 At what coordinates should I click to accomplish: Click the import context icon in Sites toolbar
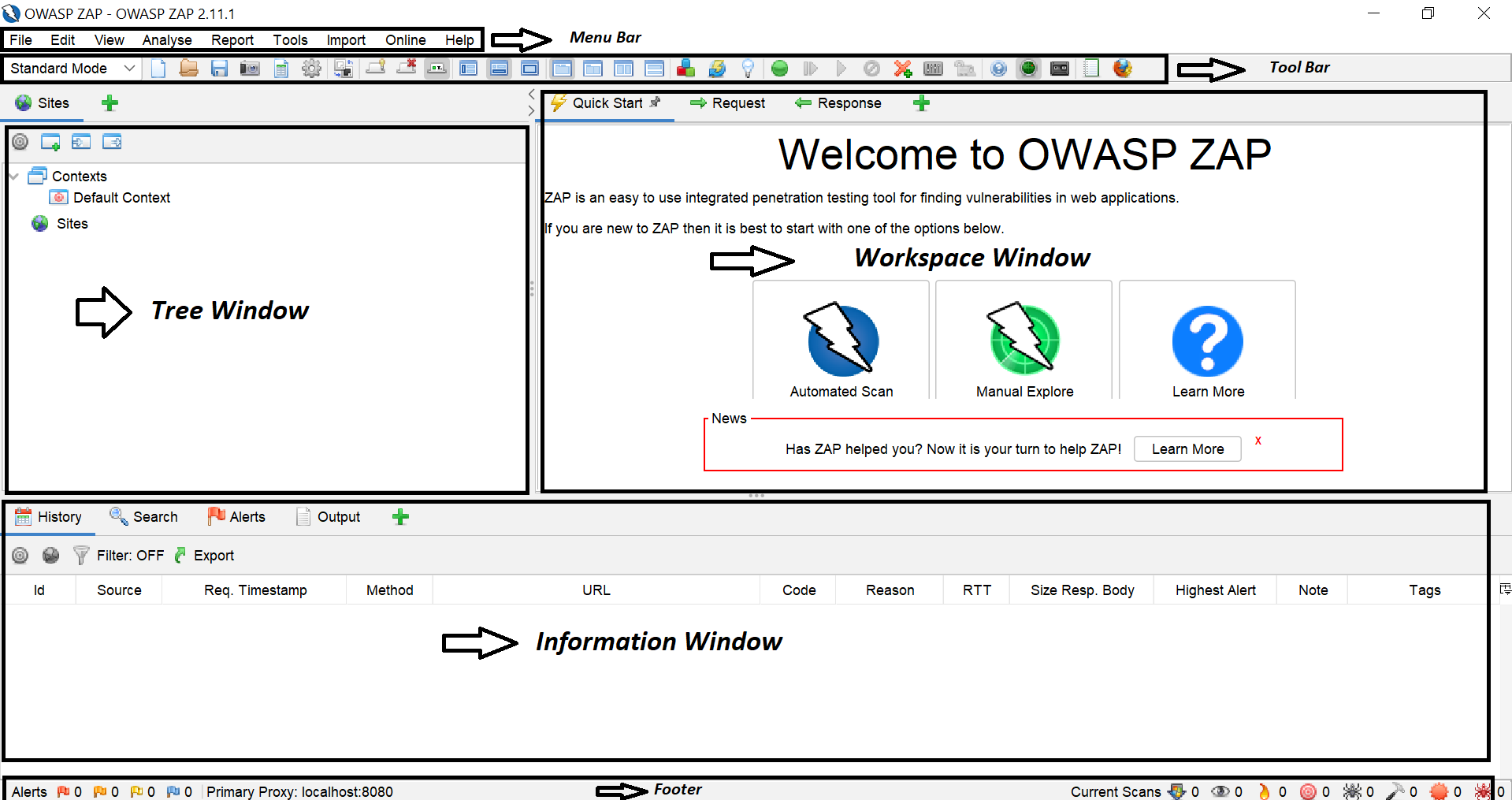pyautogui.click(x=81, y=142)
